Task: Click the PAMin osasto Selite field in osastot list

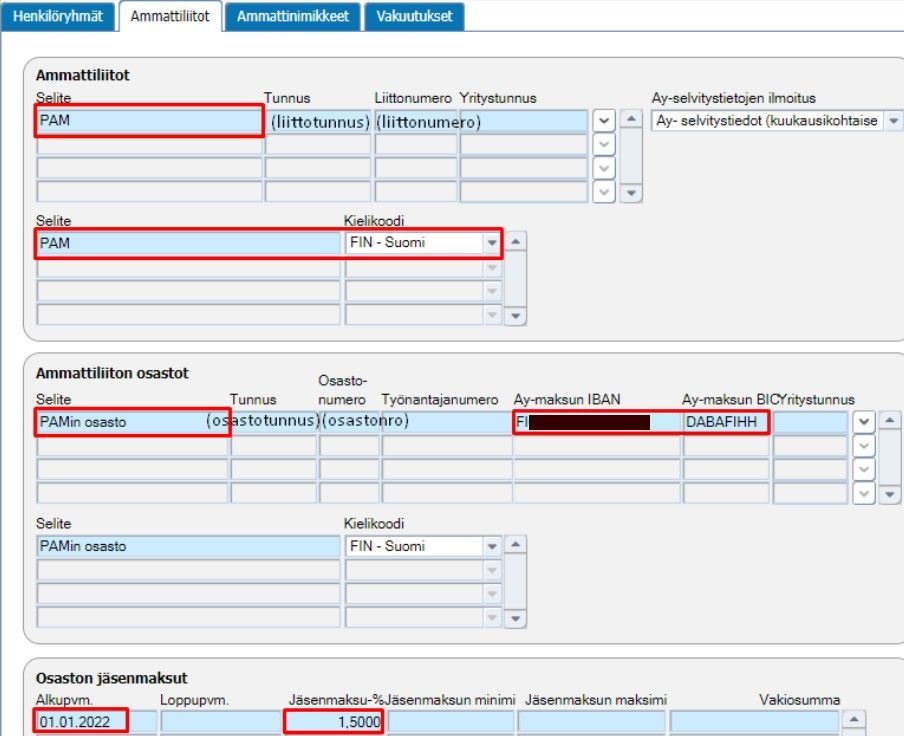Action: click(x=132, y=422)
